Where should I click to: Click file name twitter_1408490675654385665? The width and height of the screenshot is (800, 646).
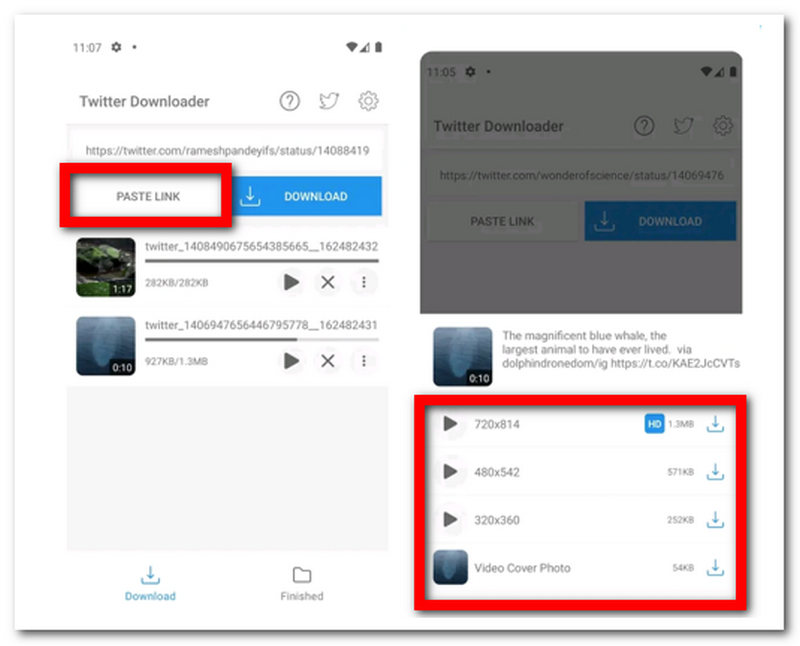click(x=261, y=246)
